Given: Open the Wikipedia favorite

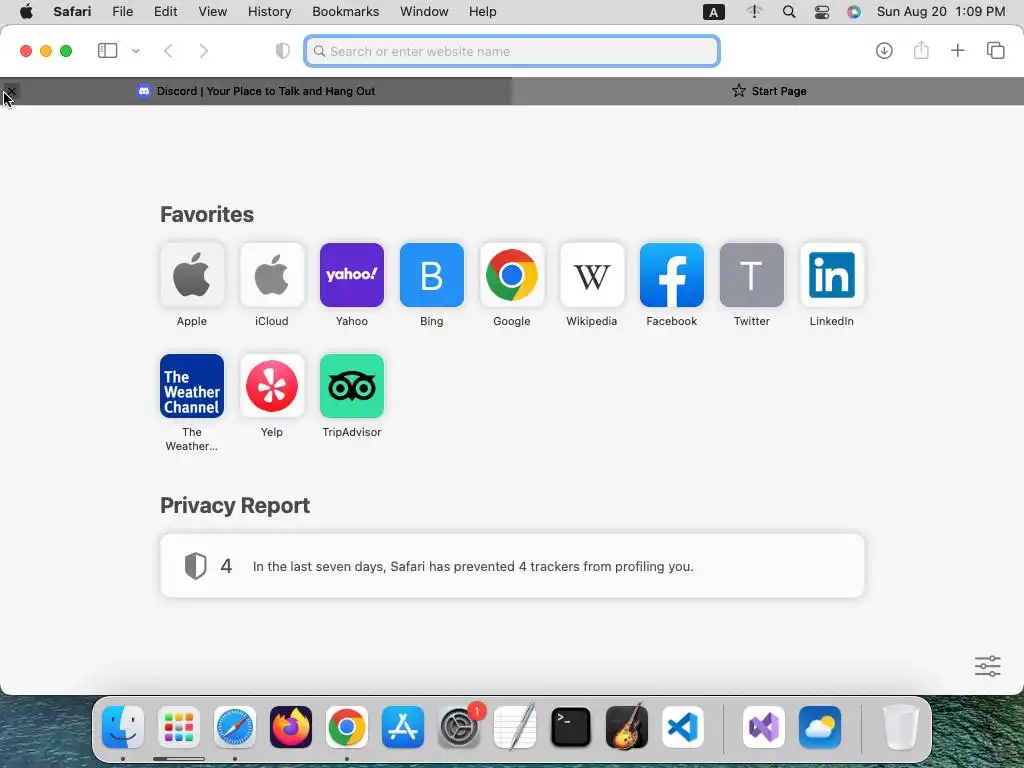Looking at the screenshot, I should (592, 275).
